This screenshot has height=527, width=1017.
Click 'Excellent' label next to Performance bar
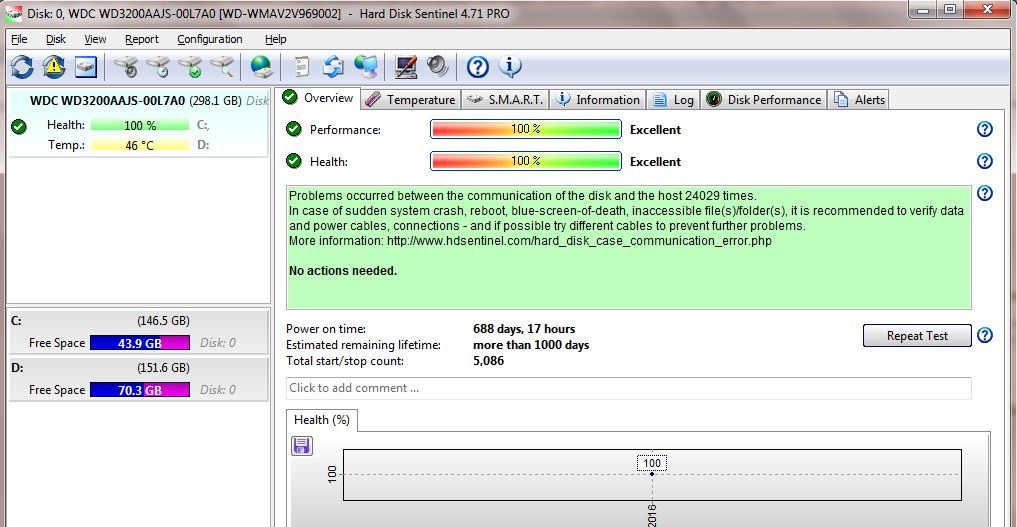655,129
